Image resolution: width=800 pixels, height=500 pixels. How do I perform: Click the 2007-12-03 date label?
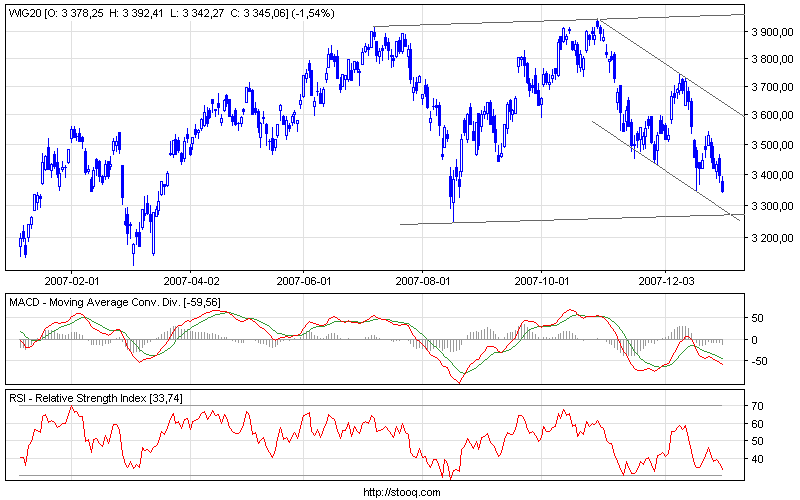click(666, 281)
